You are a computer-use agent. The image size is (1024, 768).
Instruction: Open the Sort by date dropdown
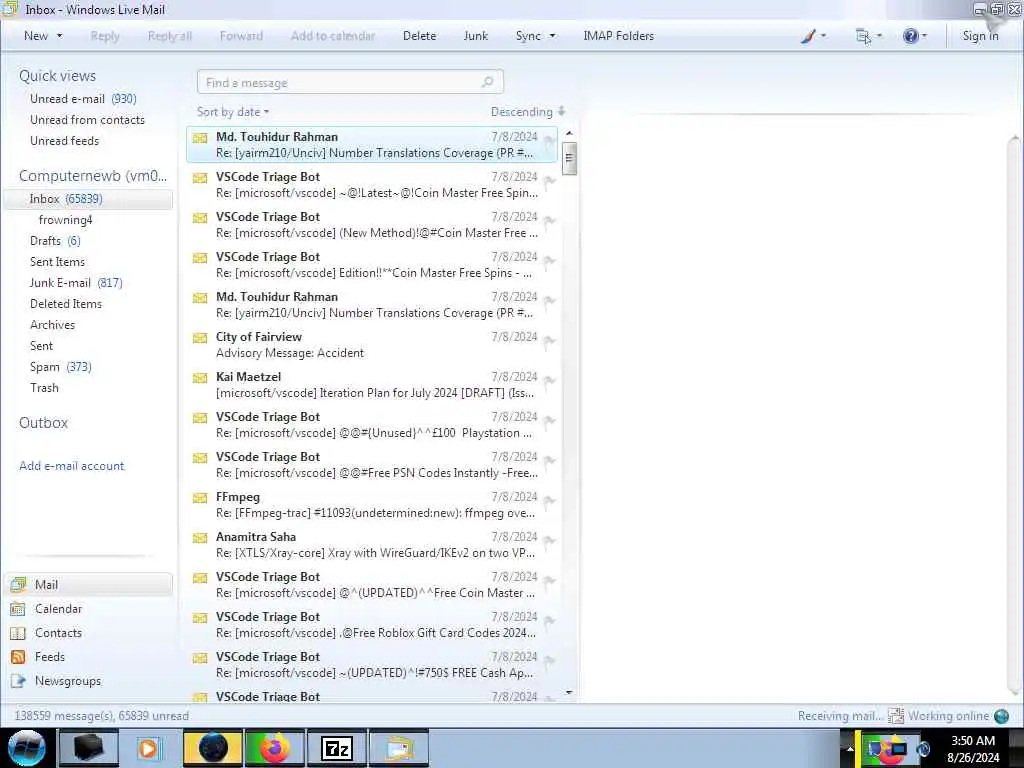[x=232, y=112]
